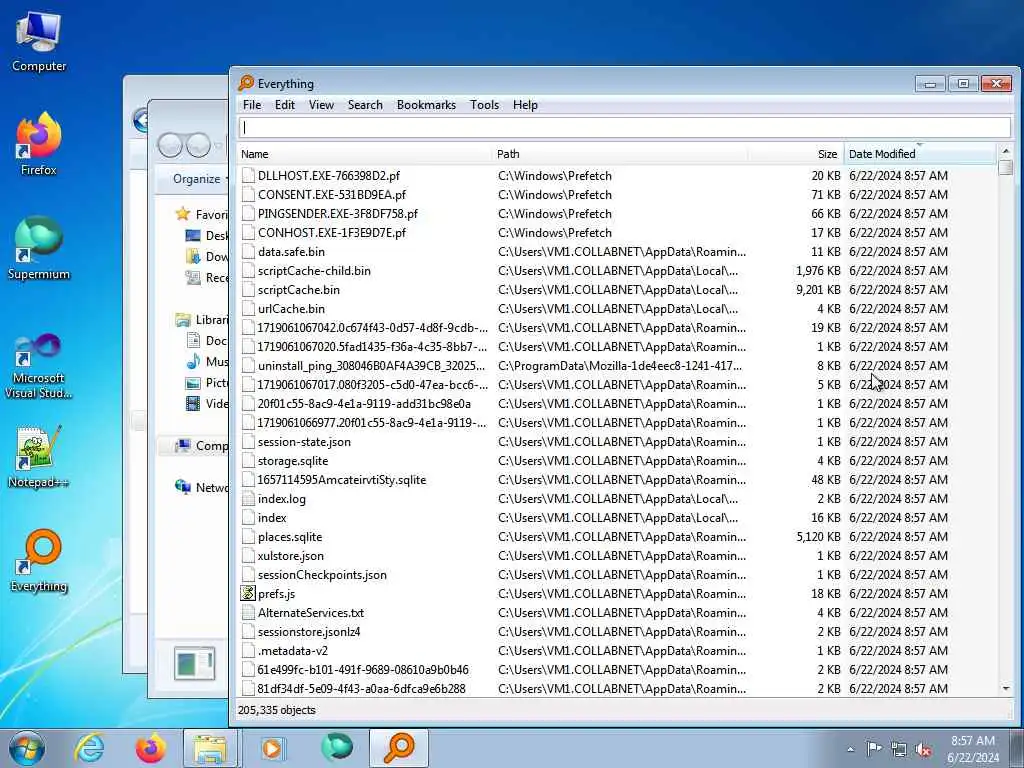Click the Windows Start button

coord(26,748)
